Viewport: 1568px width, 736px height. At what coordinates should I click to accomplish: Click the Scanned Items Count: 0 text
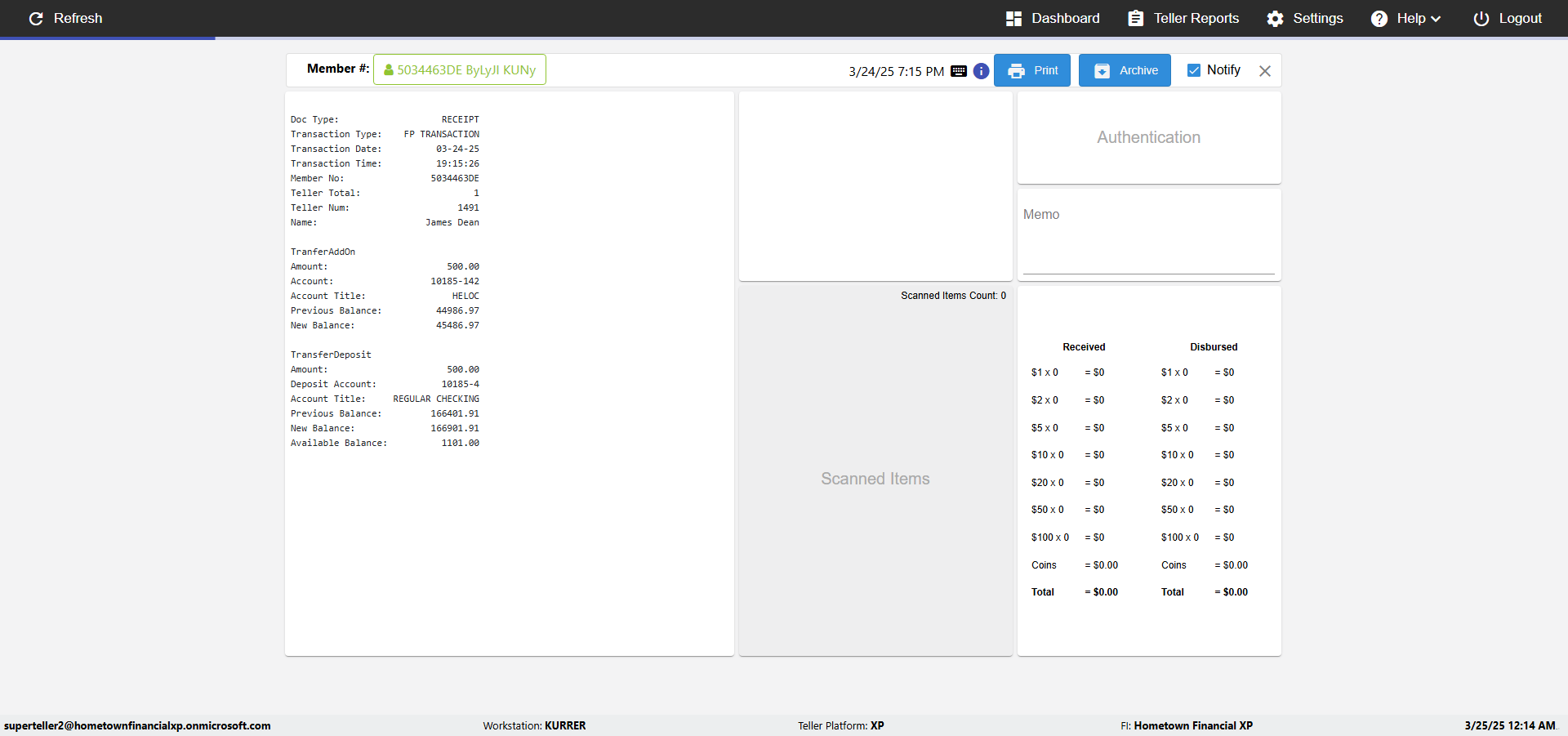(x=953, y=296)
